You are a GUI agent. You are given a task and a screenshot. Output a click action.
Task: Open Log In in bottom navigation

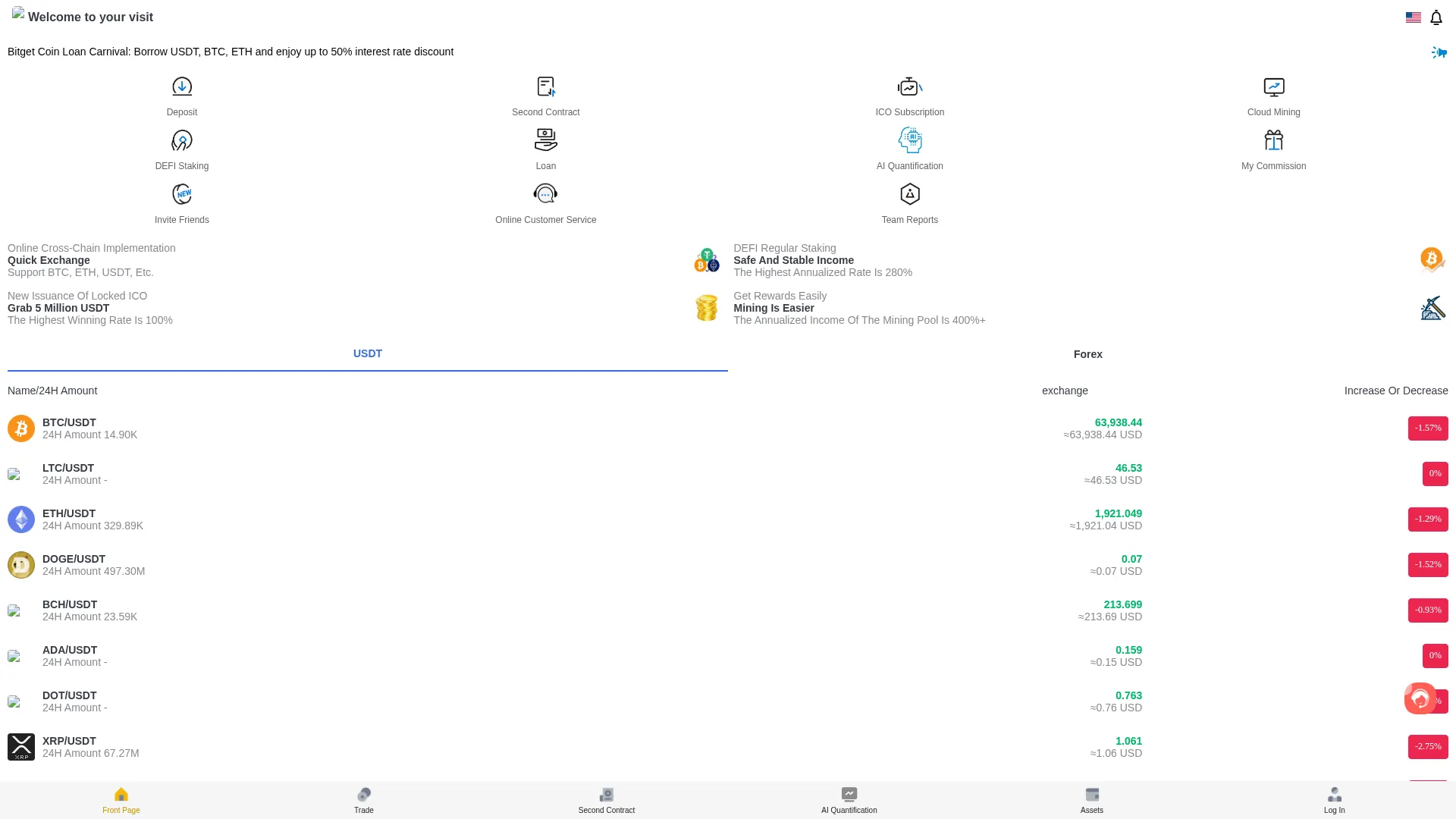click(1335, 800)
